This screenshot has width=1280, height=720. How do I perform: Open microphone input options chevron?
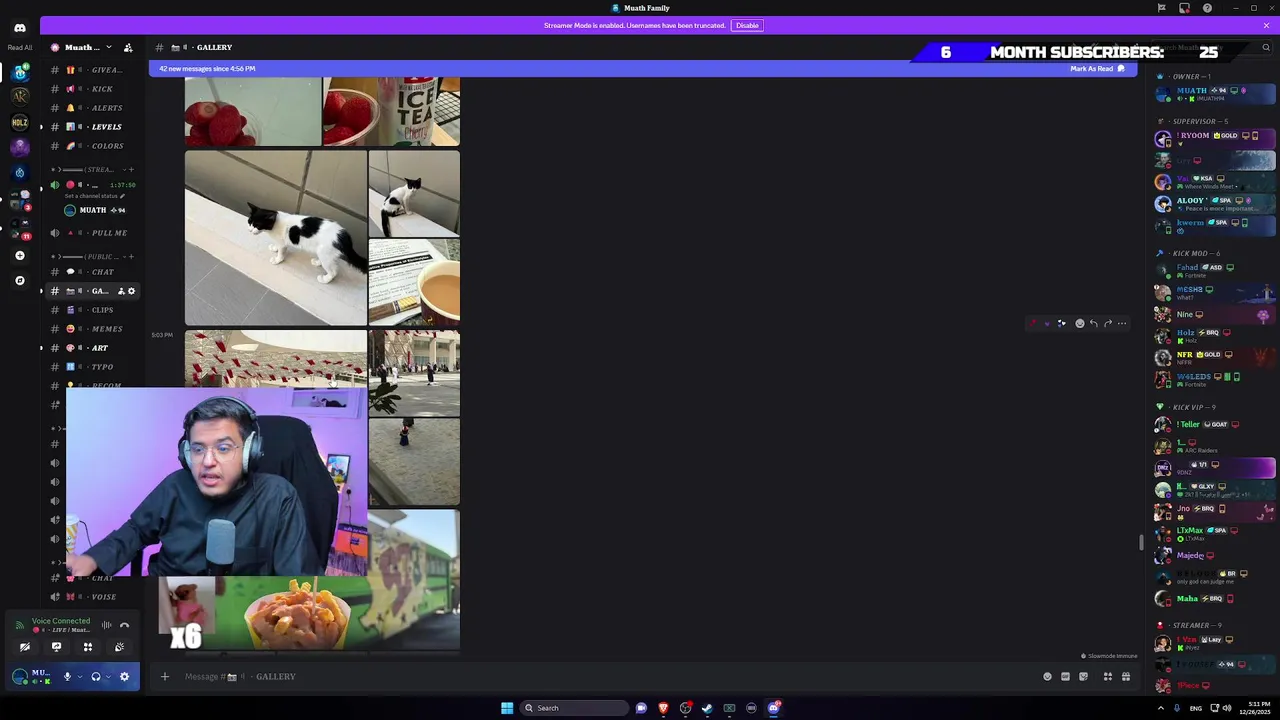click(79, 677)
